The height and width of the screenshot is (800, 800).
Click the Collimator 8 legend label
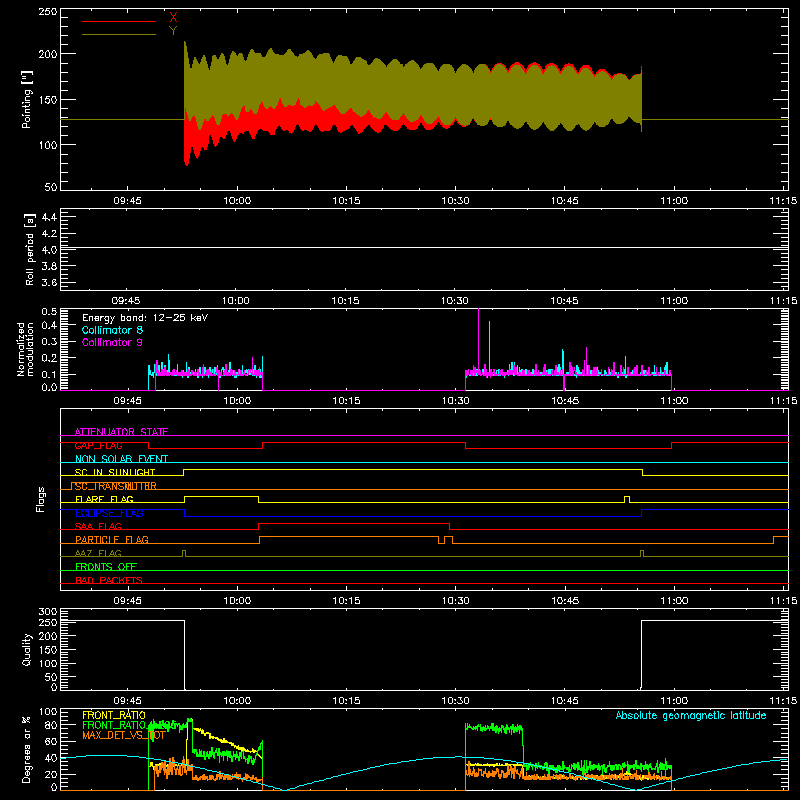click(x=112, y=330)
